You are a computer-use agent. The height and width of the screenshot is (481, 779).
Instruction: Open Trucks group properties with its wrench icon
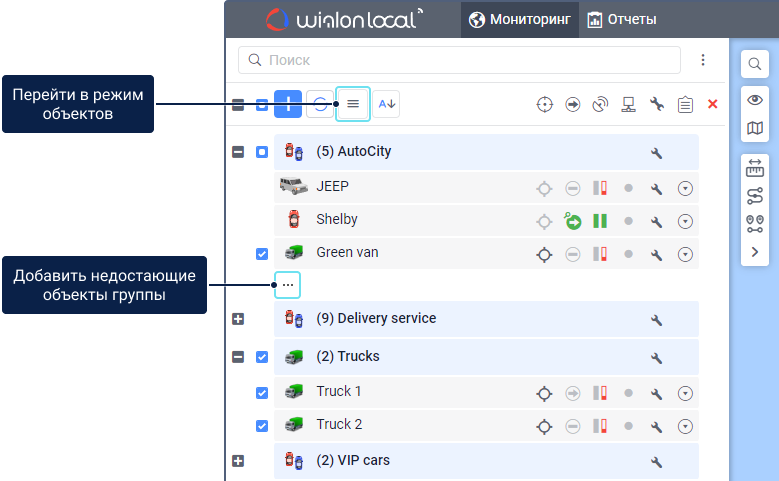(x=657, y=358)
